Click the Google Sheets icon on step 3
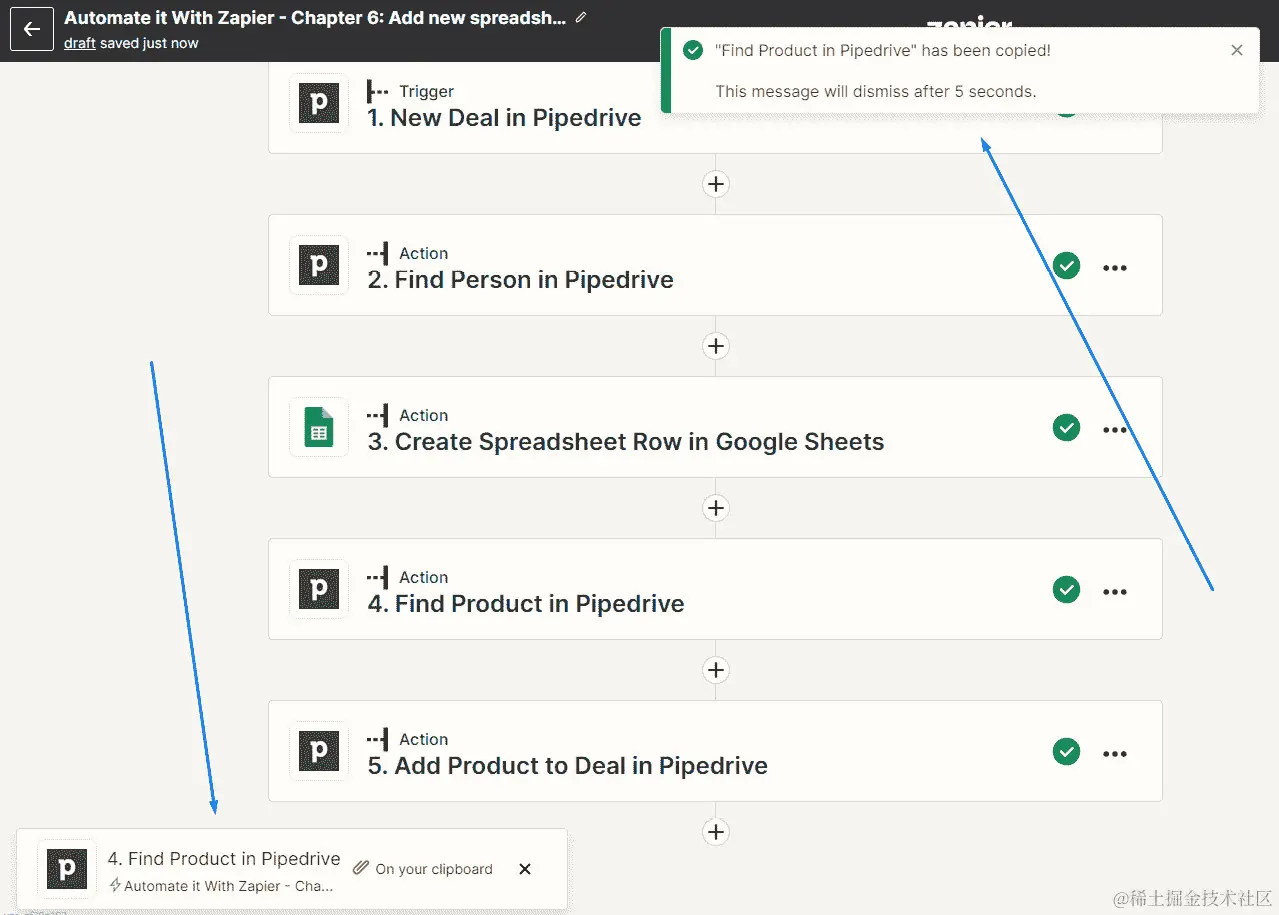 (319, 428)
